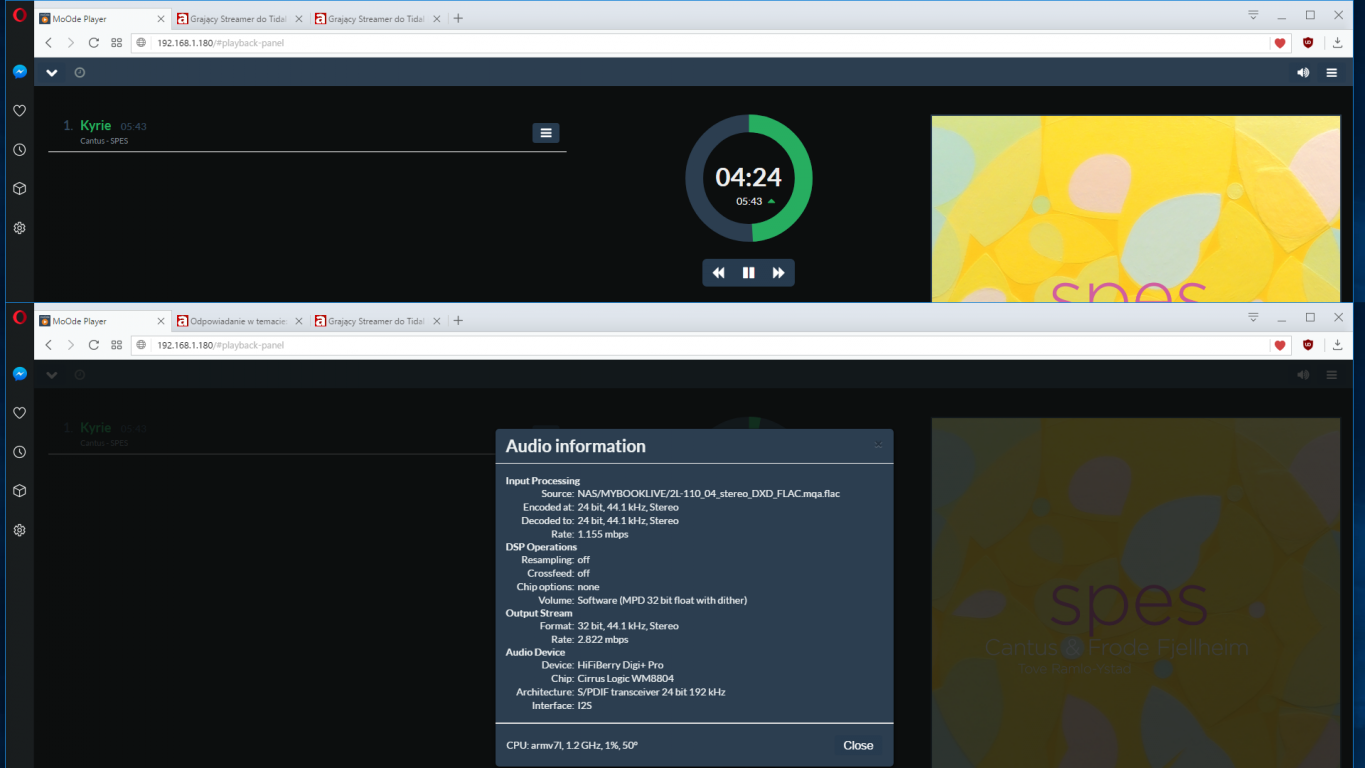Skip to next track
Viewport: 1365px width, 768px height.
click(778, 273)
